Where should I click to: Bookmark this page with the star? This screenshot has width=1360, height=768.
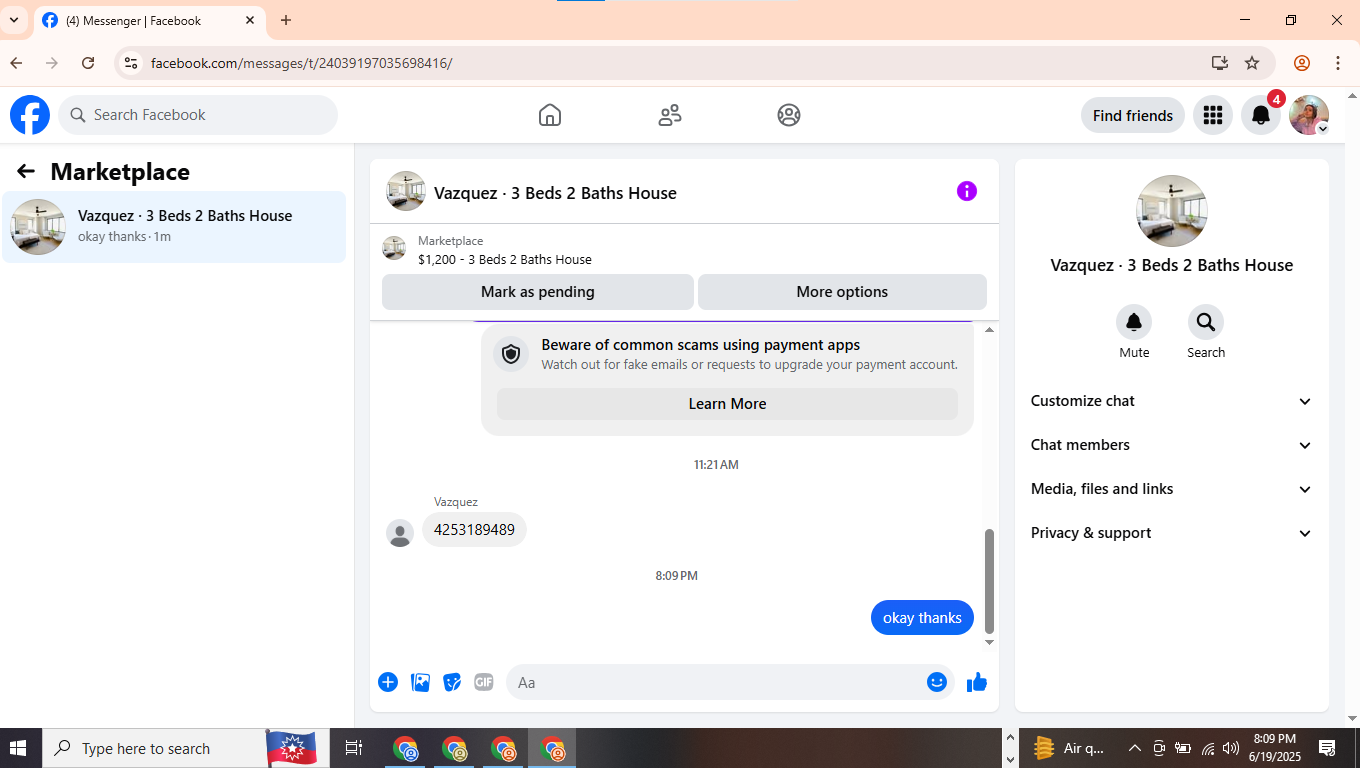pyautogui.click(x=1252, y=63)
